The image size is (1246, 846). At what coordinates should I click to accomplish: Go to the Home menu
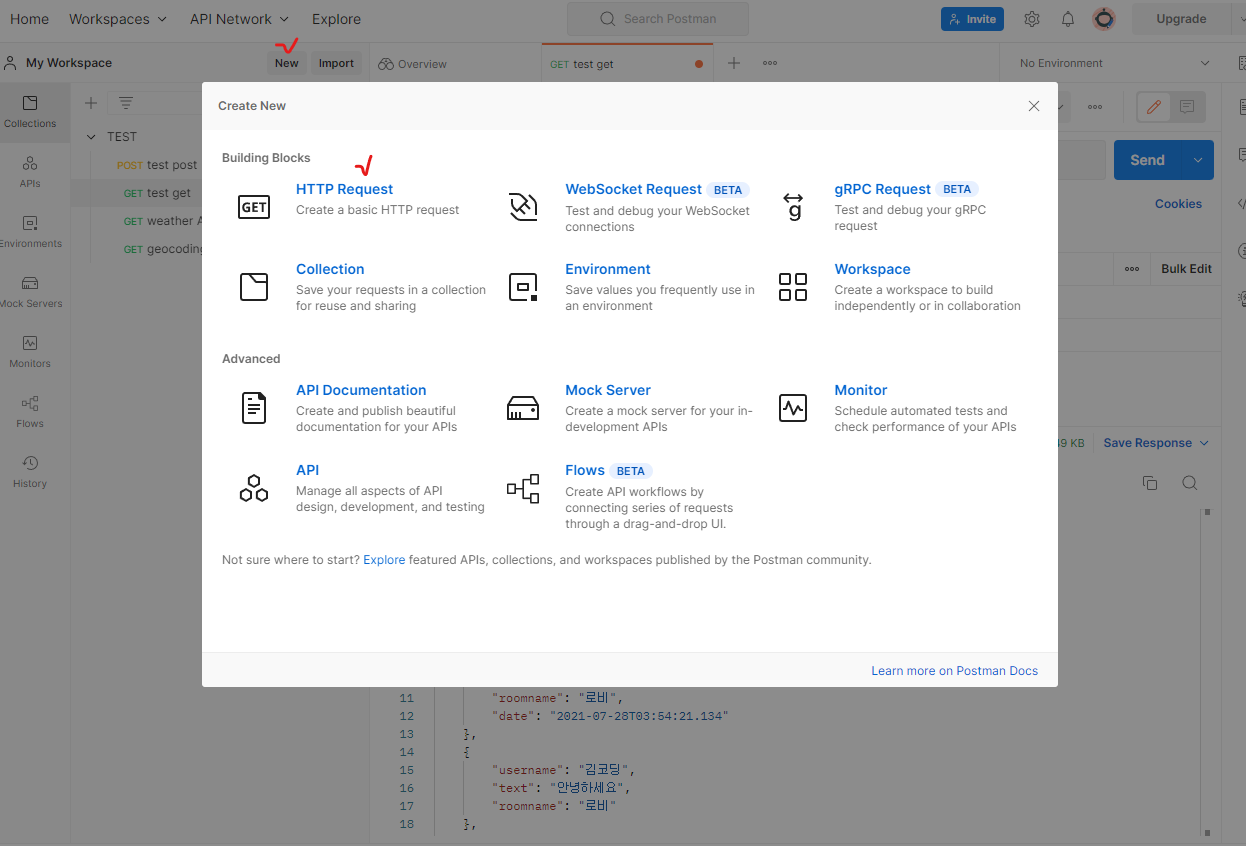pyautogui.click(x=29, y=19)
